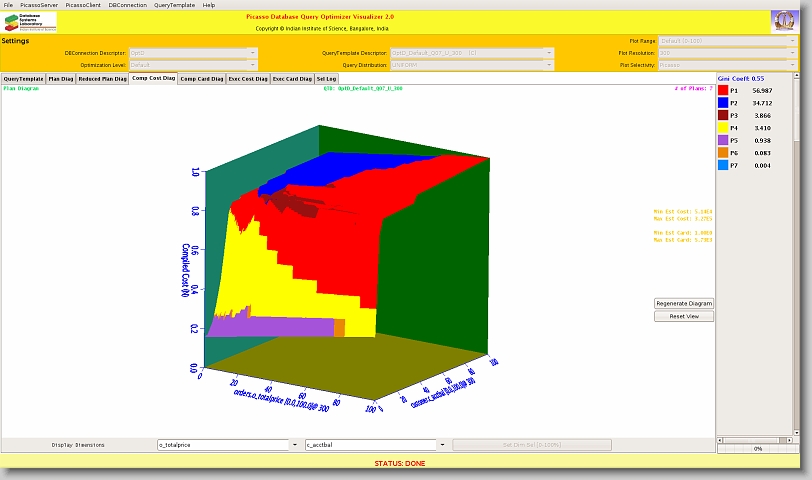Switch to the Plan Diag tab
The height and width of the screenshot is (480, 812).
coord(61,78)
